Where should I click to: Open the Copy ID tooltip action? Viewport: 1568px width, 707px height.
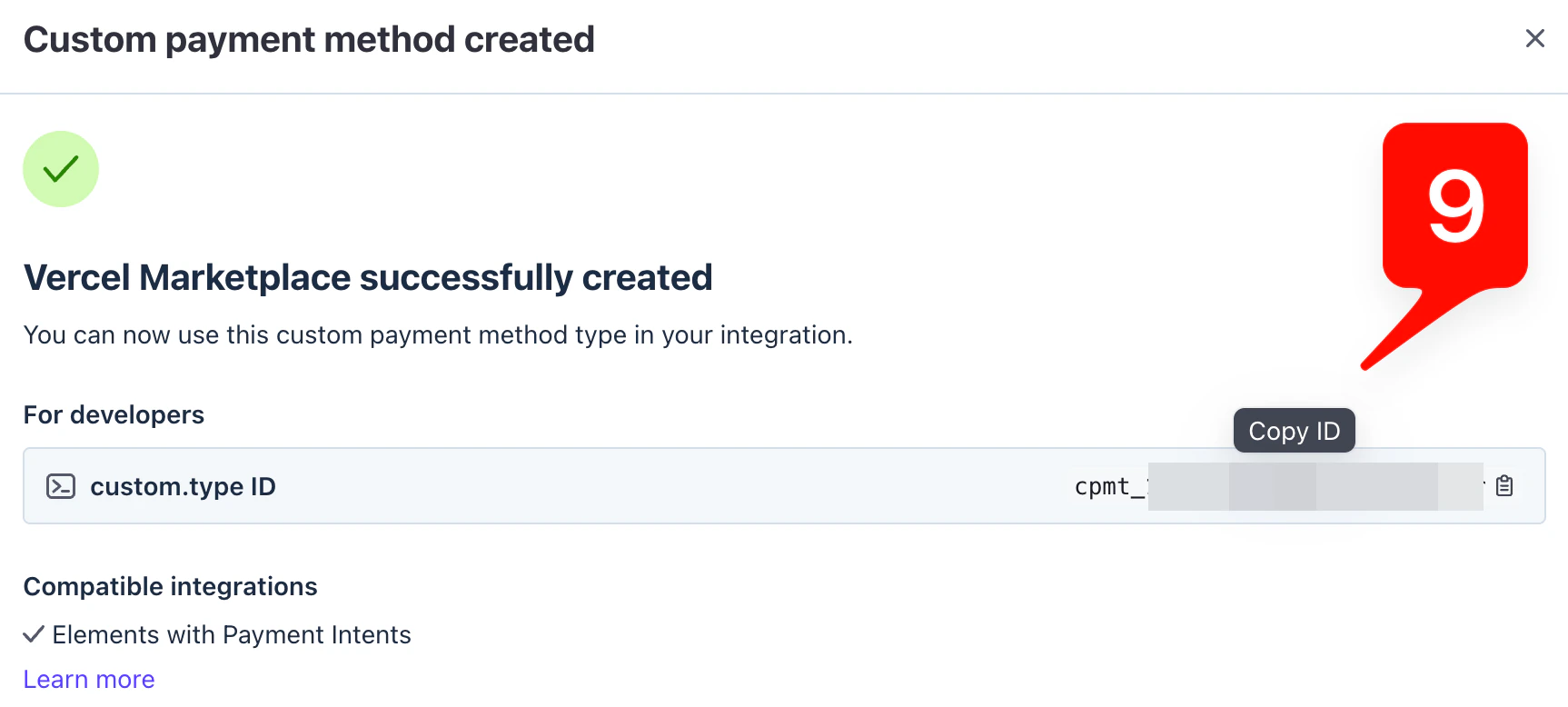click(1294, 430)
